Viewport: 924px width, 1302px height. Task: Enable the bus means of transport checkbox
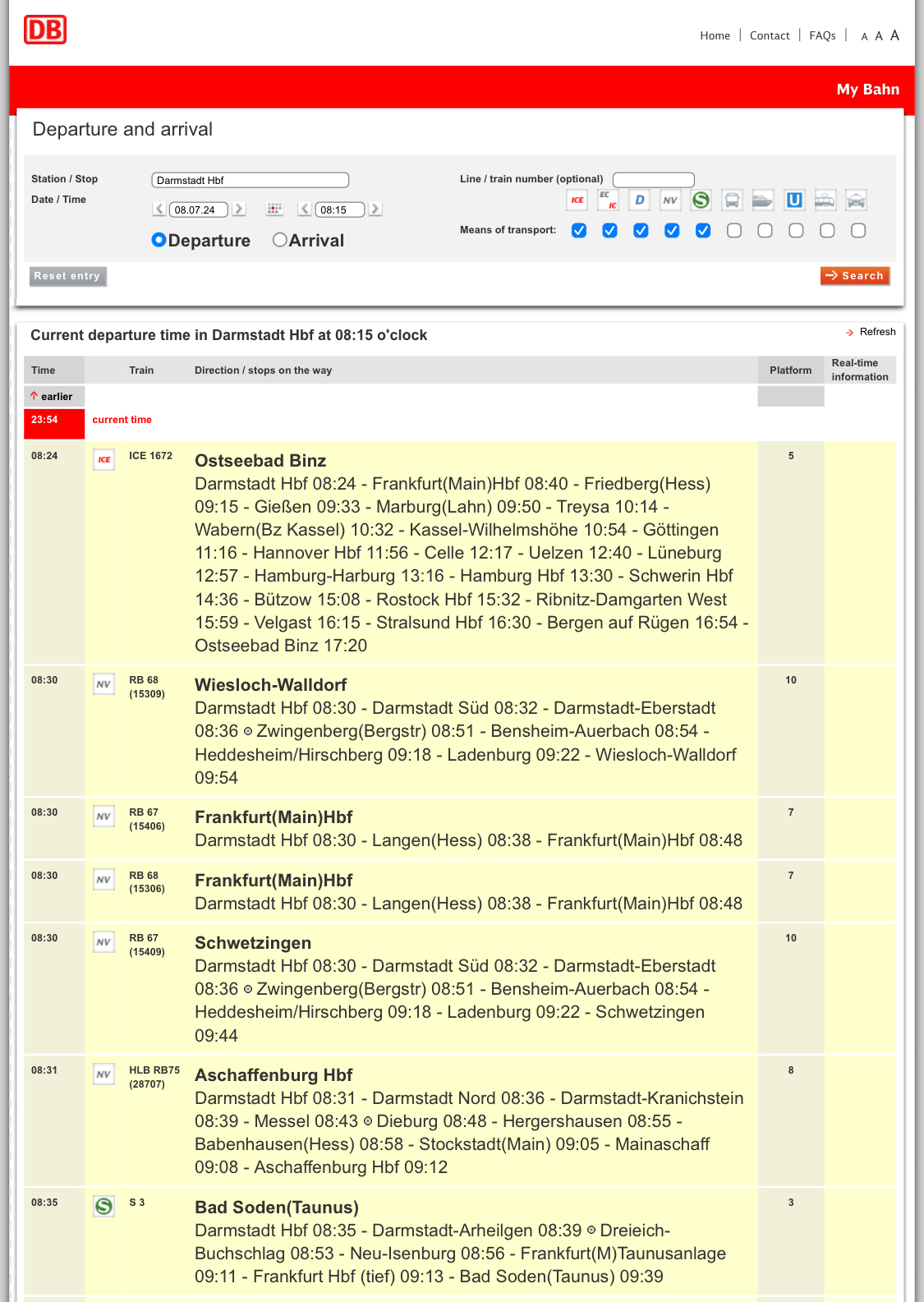click(734, 231)
